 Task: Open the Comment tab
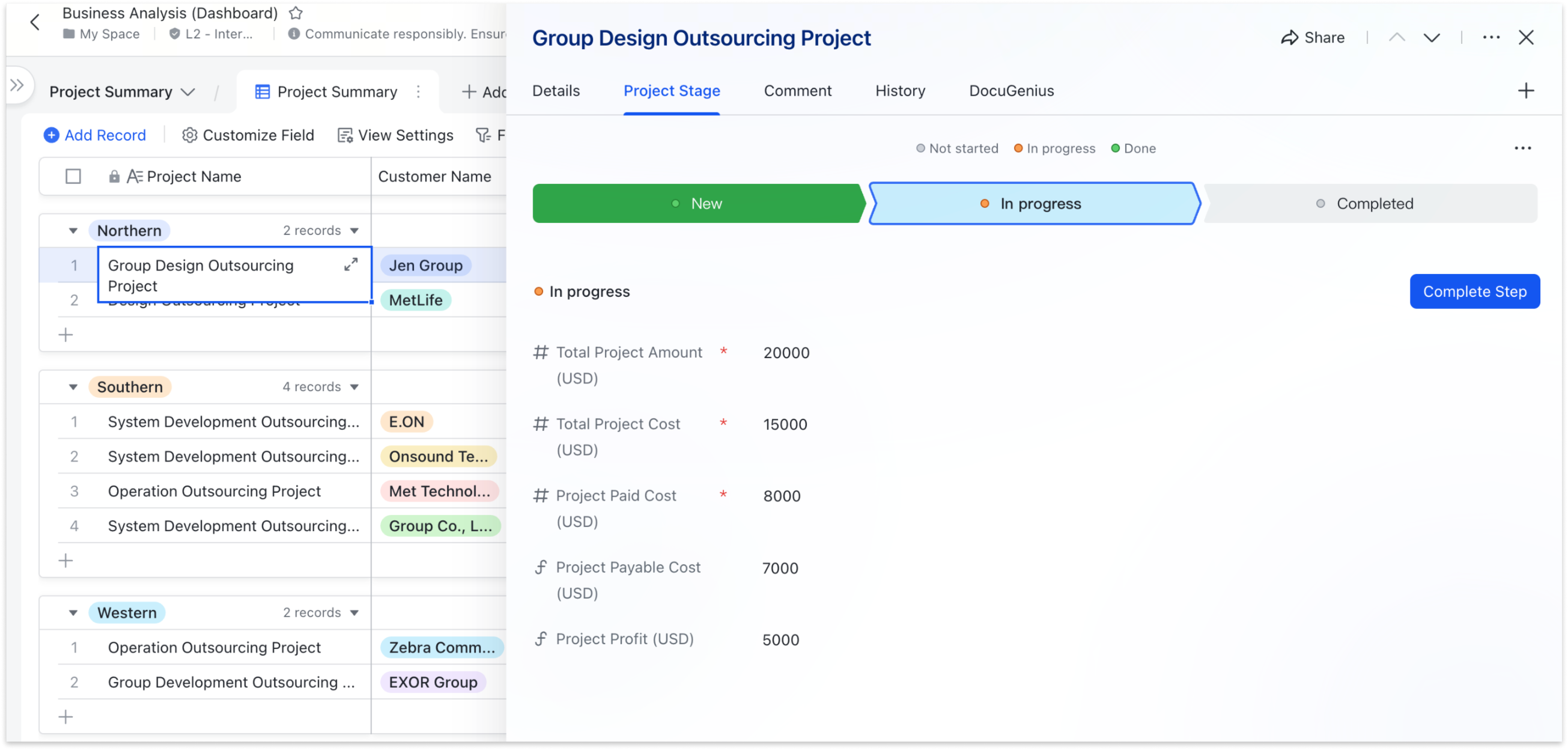tap(798, 90)
